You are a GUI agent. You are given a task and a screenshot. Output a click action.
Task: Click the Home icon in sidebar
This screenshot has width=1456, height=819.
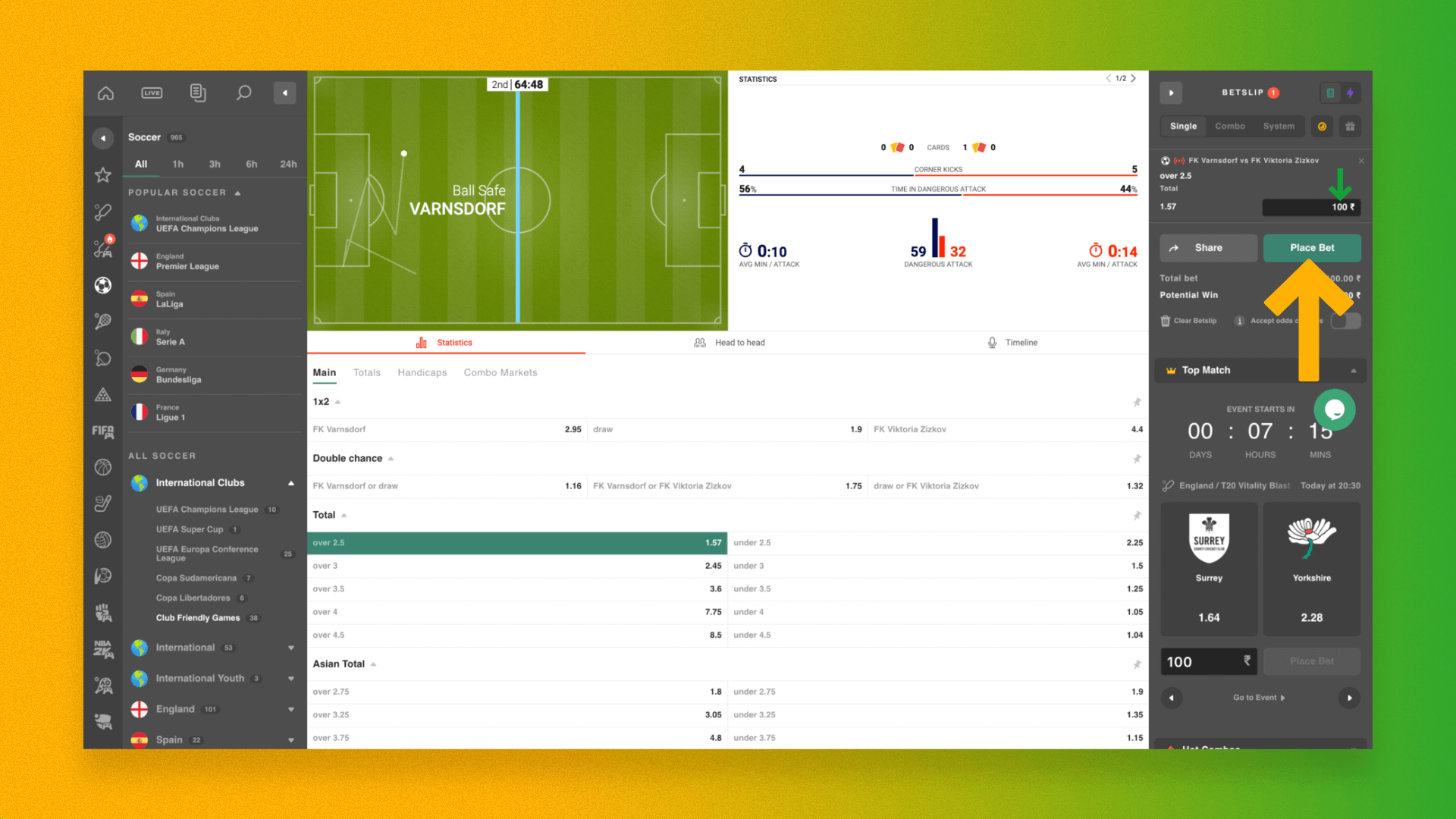pyautogui.click(x=105, y=92)
